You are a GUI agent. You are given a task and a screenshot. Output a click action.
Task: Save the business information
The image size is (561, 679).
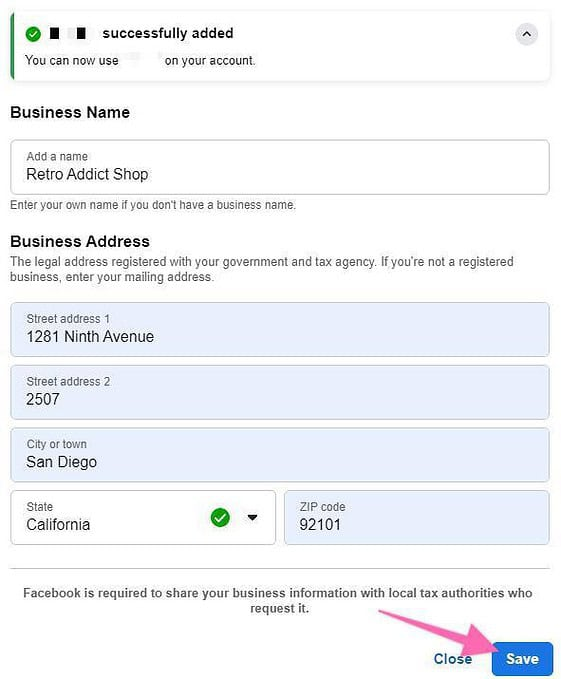pyautogui.click(x=522, y=659)
